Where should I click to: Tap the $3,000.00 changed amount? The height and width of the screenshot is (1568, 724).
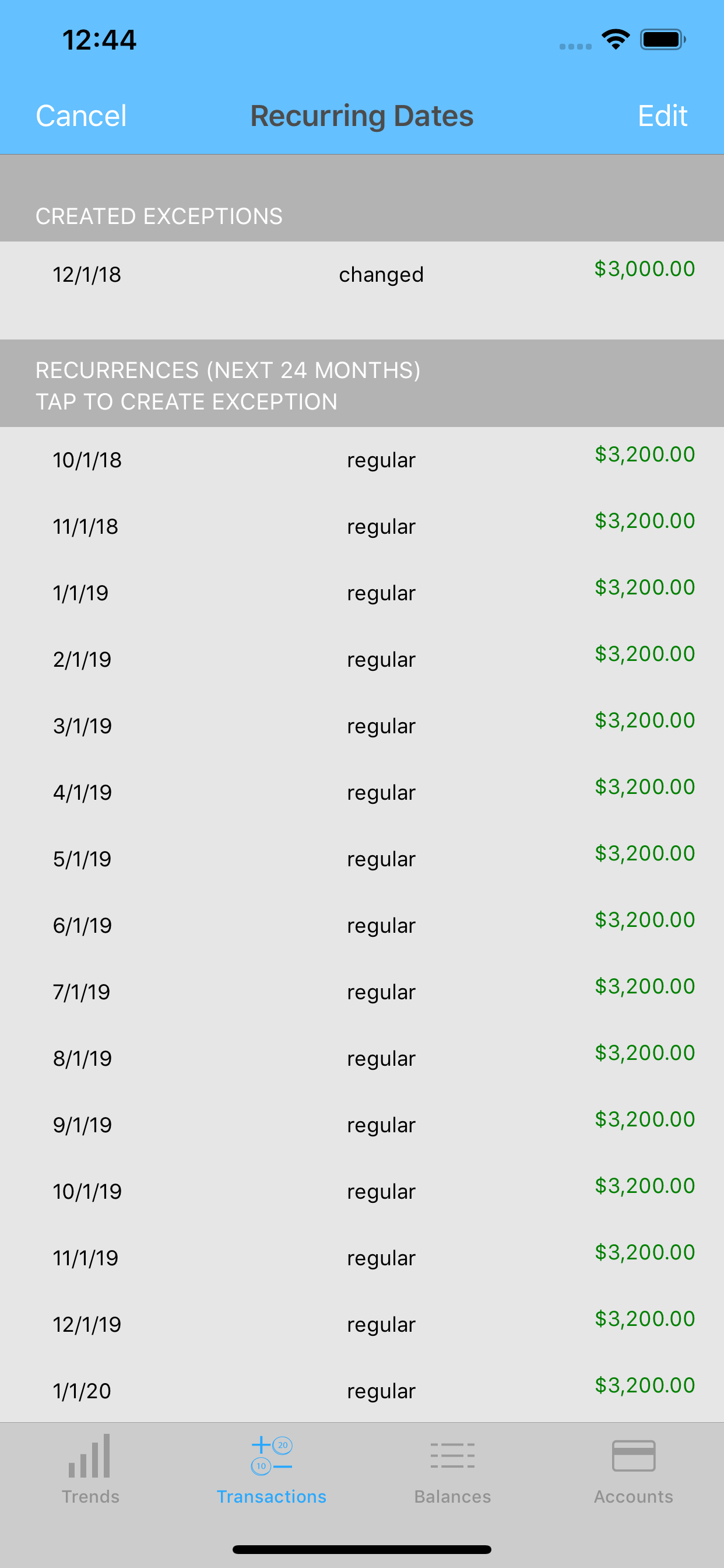[x=644, y=268]
